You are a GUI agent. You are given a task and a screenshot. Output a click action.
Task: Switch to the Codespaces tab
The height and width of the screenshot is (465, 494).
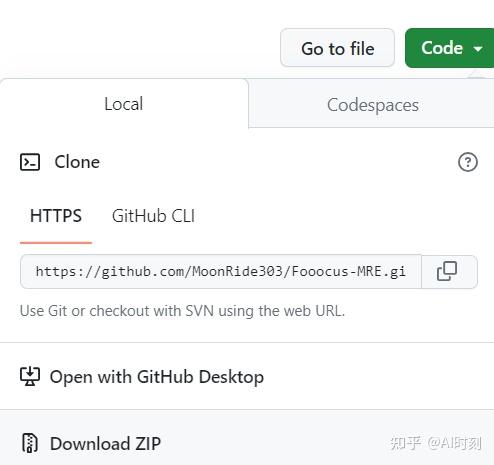372,105
